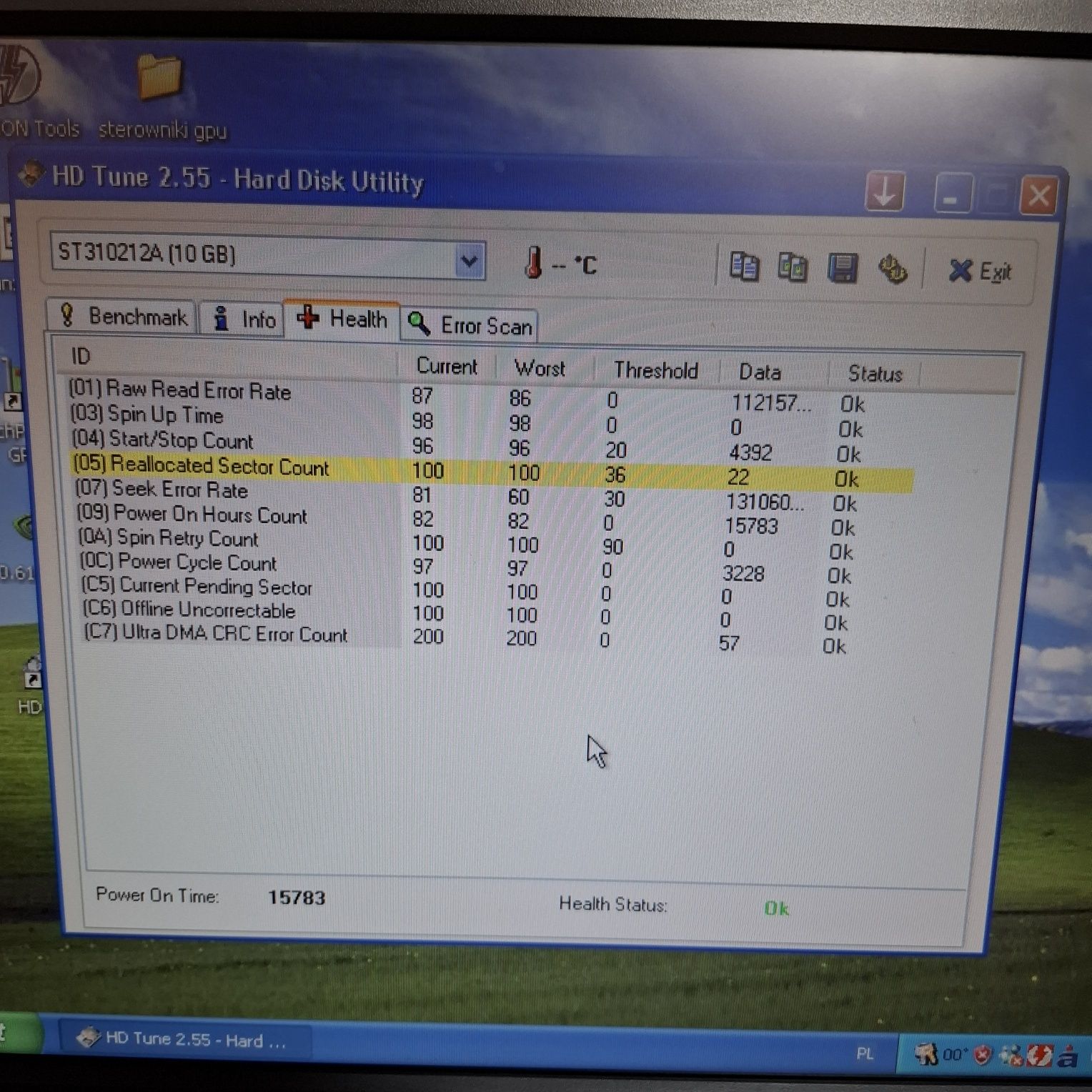
Task: Save screenshot using floppy disk icon
Action: 843,268
